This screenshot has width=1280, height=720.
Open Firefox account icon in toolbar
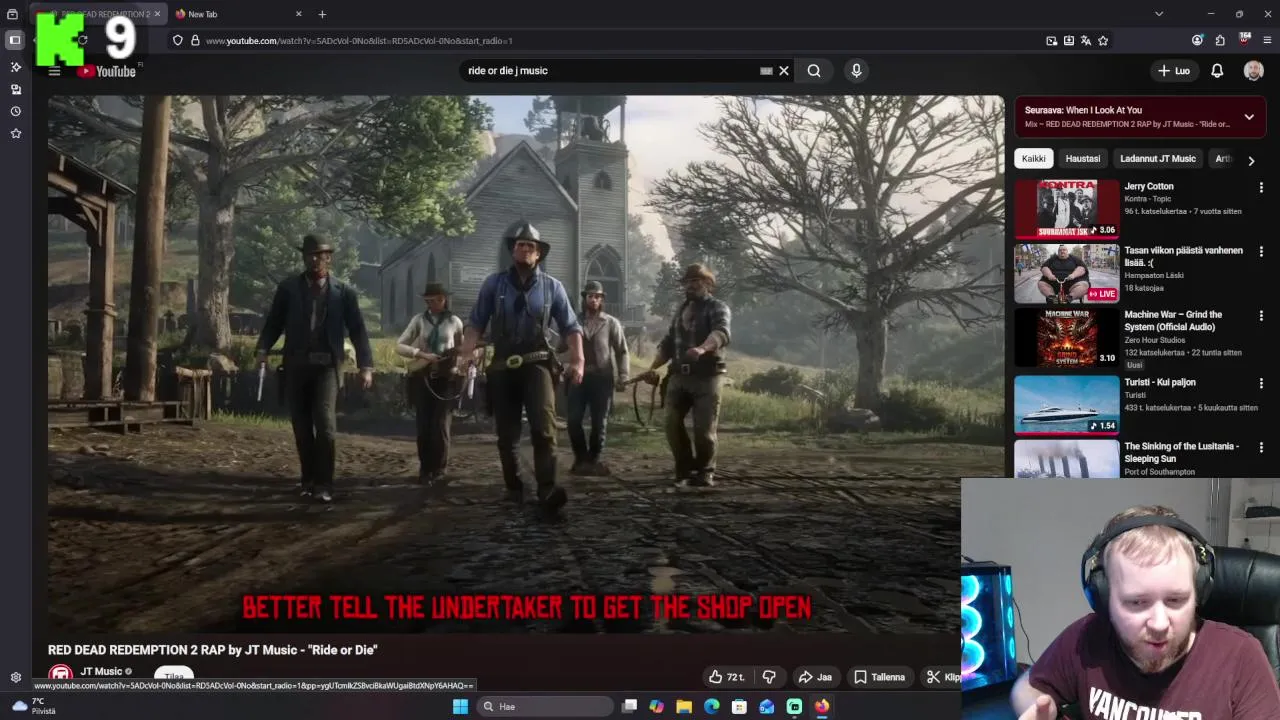tap(1197, 41)
